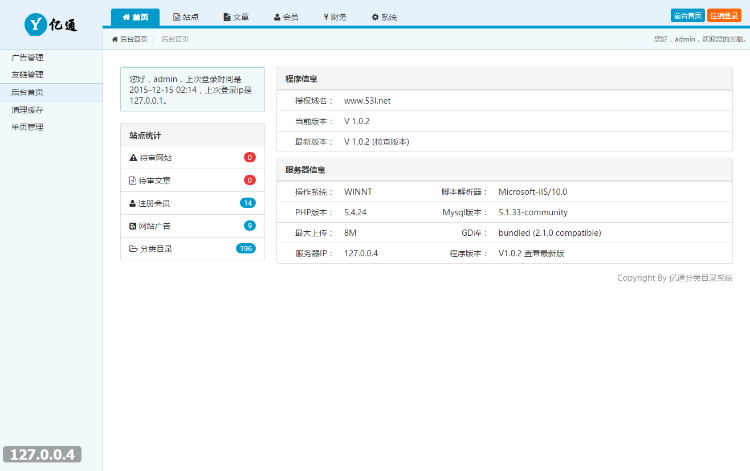Open the 财务 finance tab
The width and height of the screenshot is (750, 471).
tap(335, 17)
